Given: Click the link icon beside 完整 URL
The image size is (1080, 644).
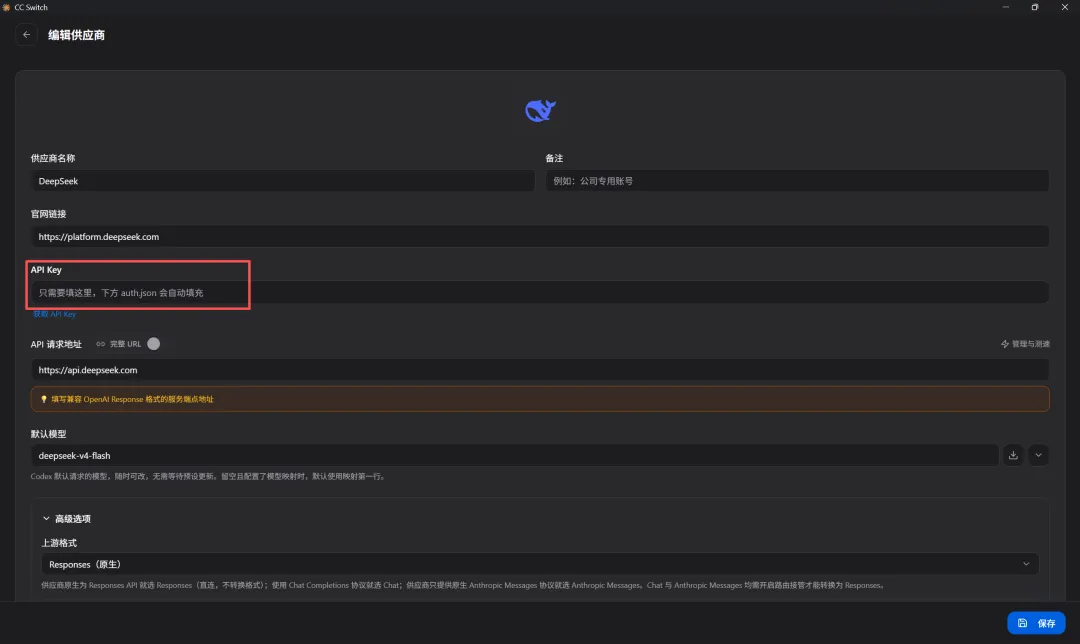Looking at the screenshot, I should pyautogui.click(x=101, y=344).
